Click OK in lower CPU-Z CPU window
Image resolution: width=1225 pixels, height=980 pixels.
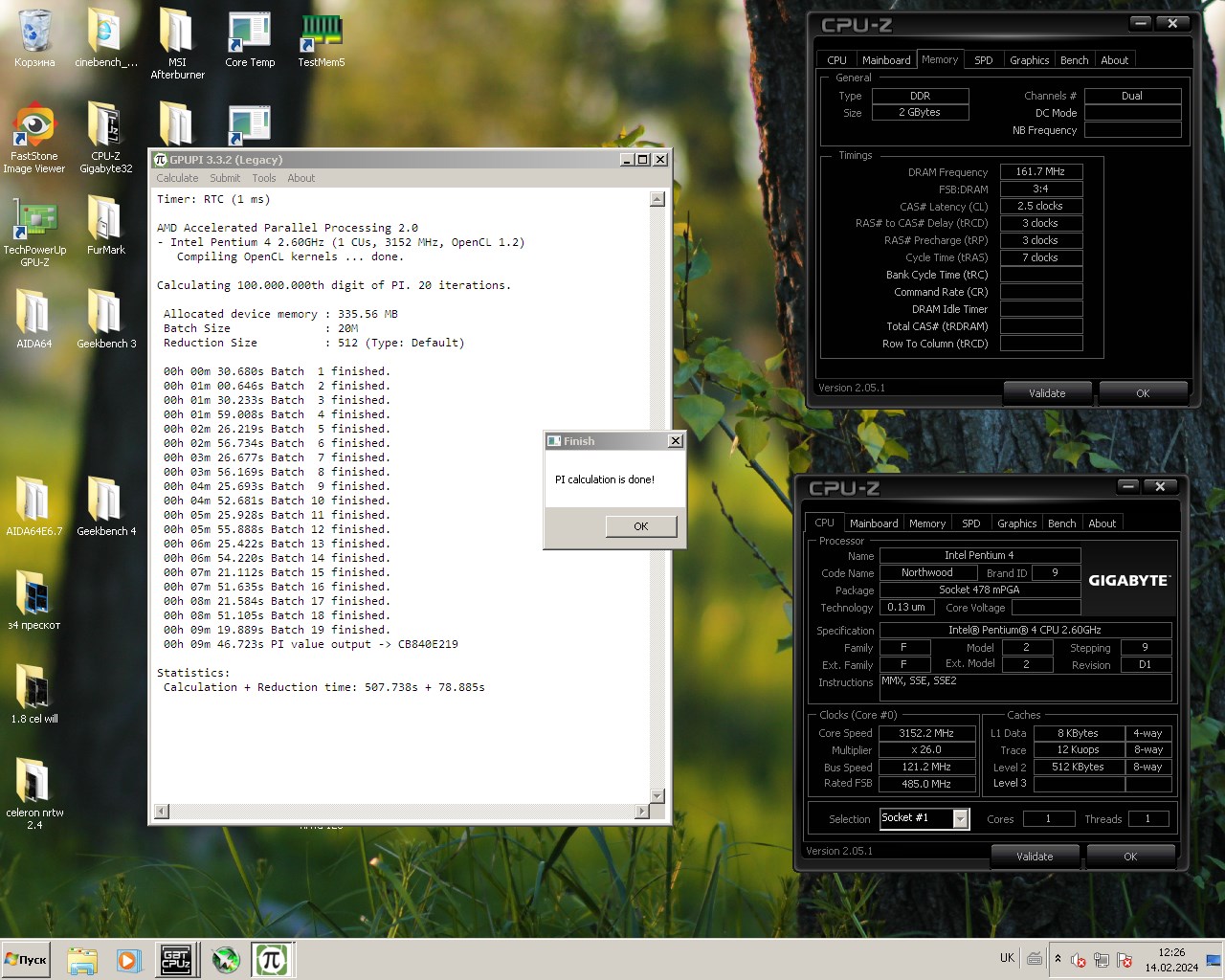(x=1130, y=857)
